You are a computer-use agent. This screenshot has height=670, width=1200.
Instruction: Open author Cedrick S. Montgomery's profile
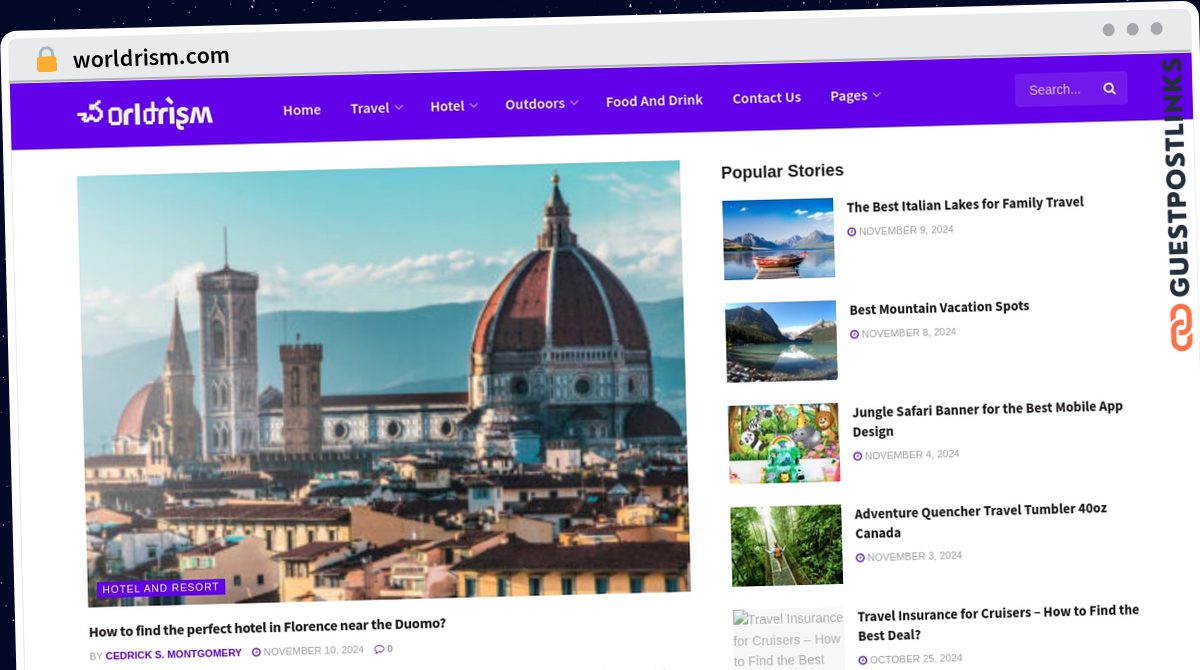click(174, 653)
